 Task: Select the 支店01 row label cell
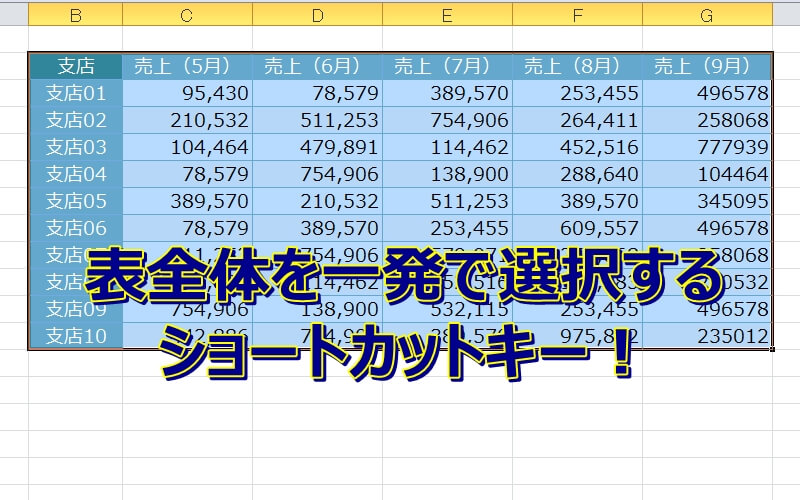(76, 93)
